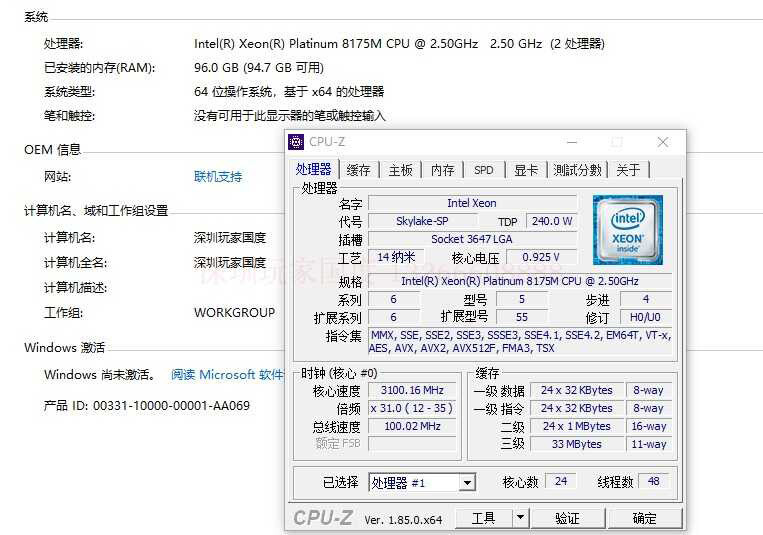
Task: Click the 工具 button
Action: 484,518
